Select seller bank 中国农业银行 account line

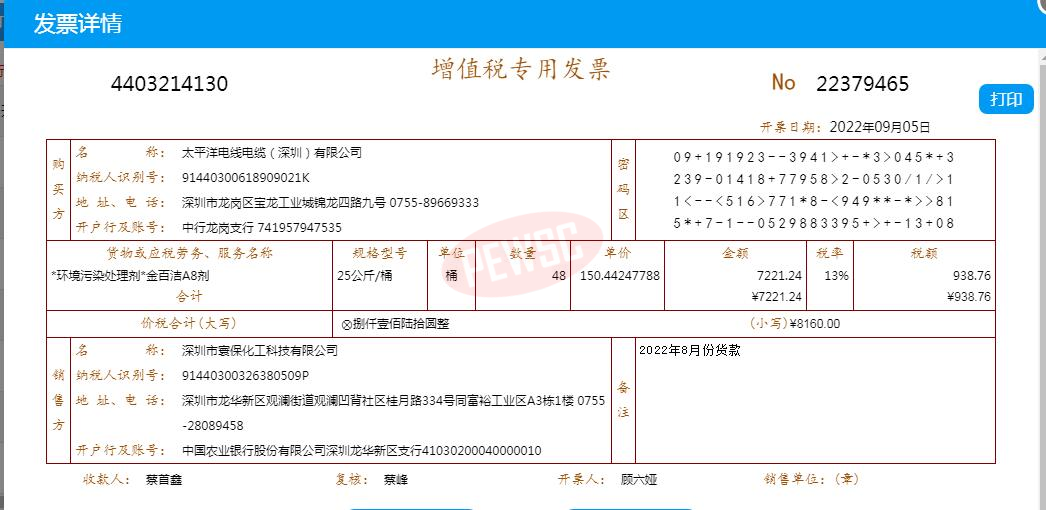[x=362, y=451]
